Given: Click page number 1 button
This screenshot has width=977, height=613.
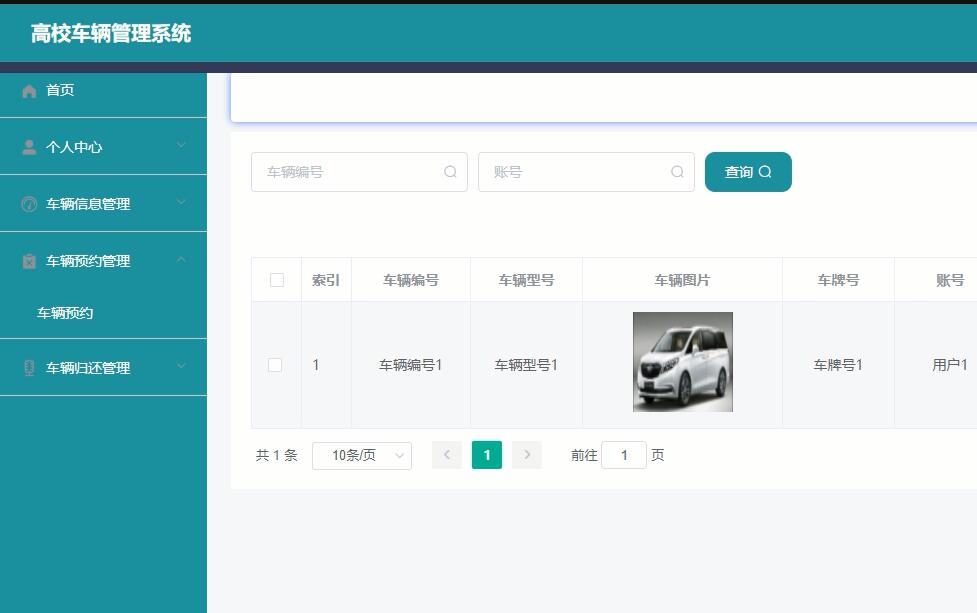Looking at the screenshot, I should coord(487,454).
